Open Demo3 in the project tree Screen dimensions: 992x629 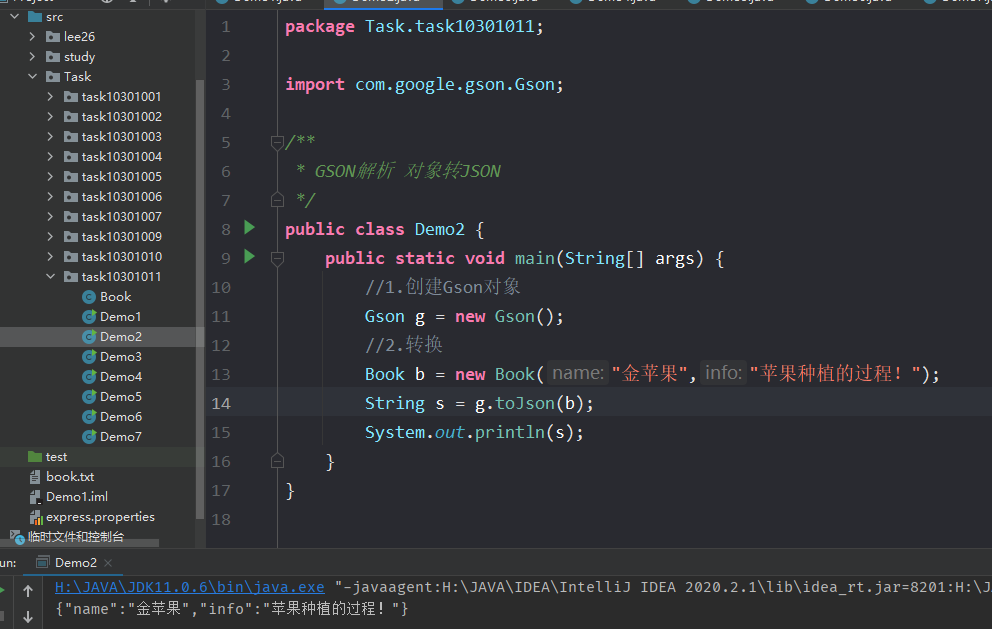pyautogui.click(x=120, y=357)
